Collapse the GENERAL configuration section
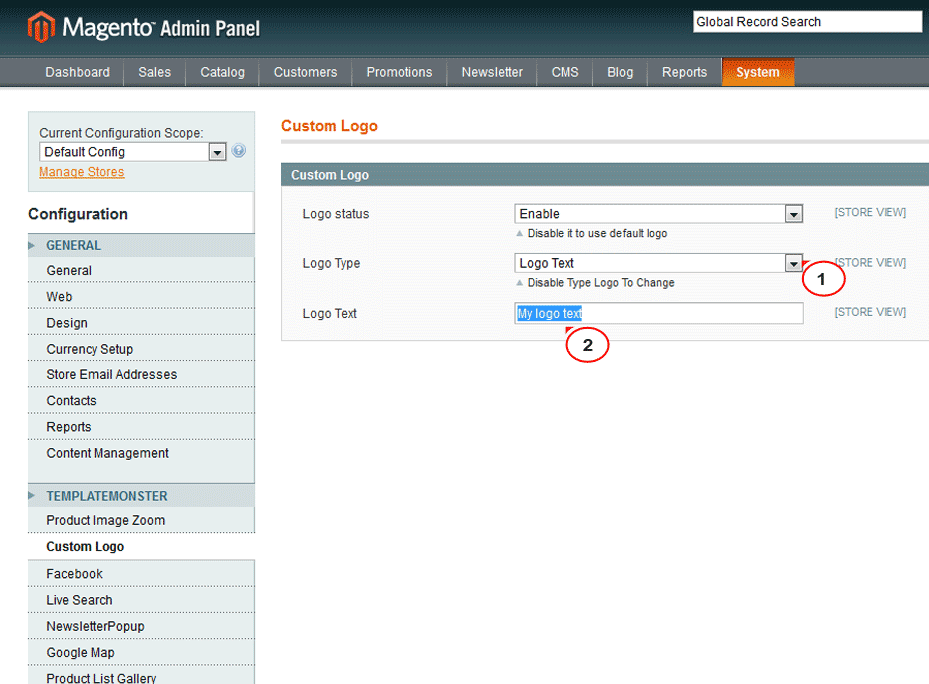 coord(73,245)
